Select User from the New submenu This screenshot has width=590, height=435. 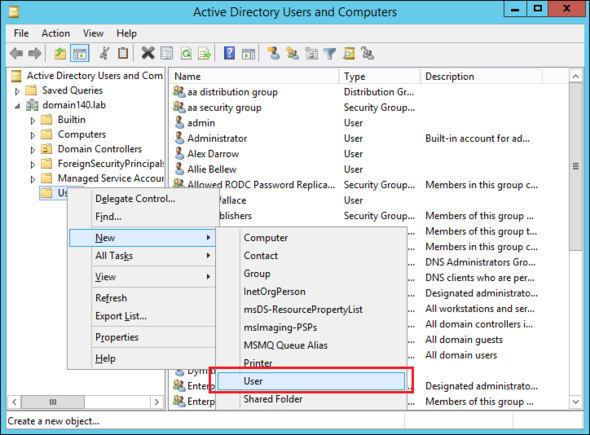pyautogui.click(x=311, y=381)
